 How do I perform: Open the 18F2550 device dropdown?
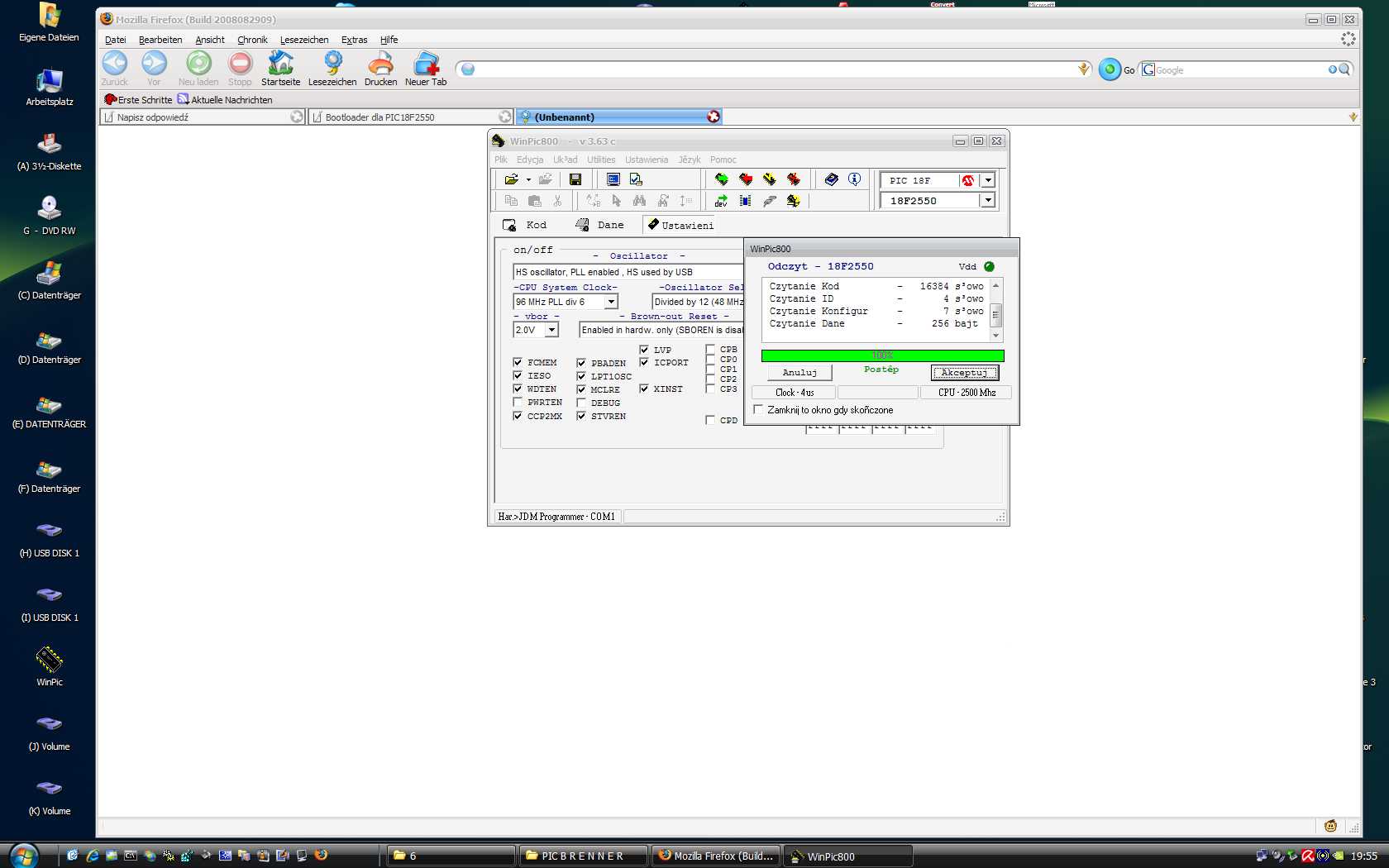click(x=988, y=200)
